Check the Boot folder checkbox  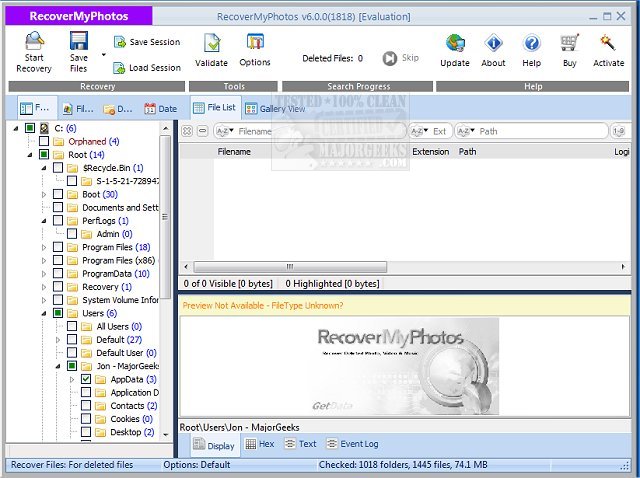58,194
